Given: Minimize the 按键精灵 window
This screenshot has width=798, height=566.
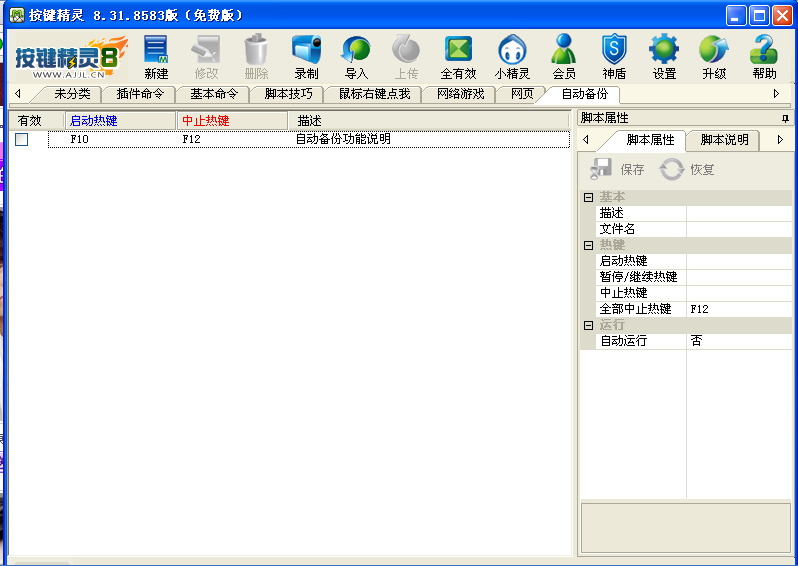Looking at the screenshot, I should coord(735,16).
